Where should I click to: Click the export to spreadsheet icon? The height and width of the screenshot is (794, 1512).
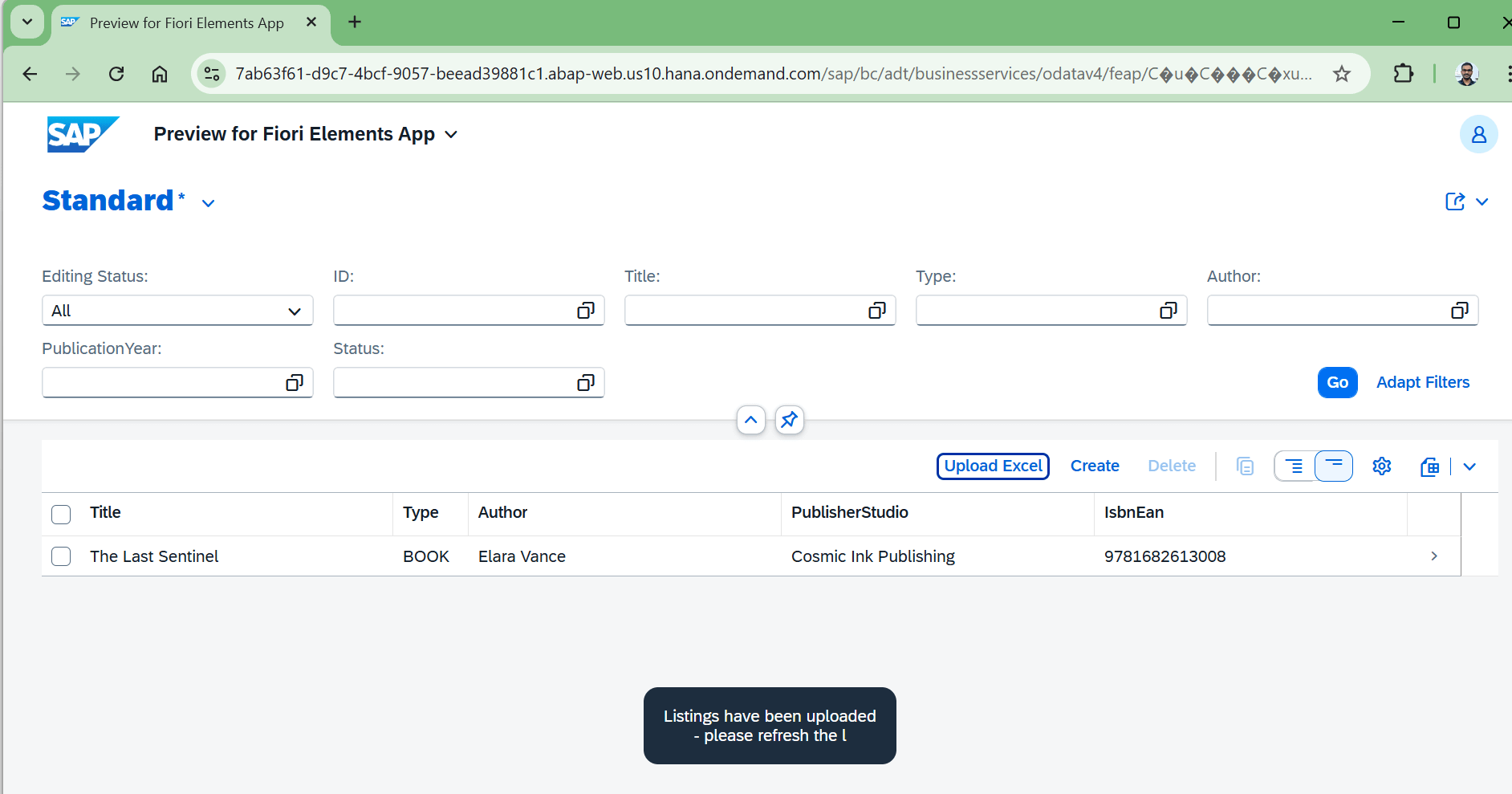pos(1429,466)
